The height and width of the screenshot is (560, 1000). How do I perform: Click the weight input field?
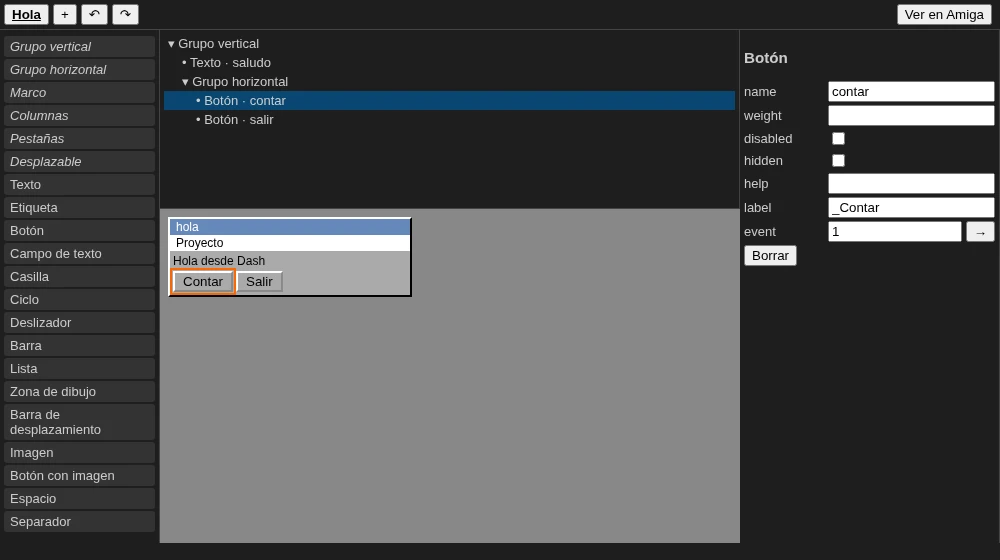911,115
